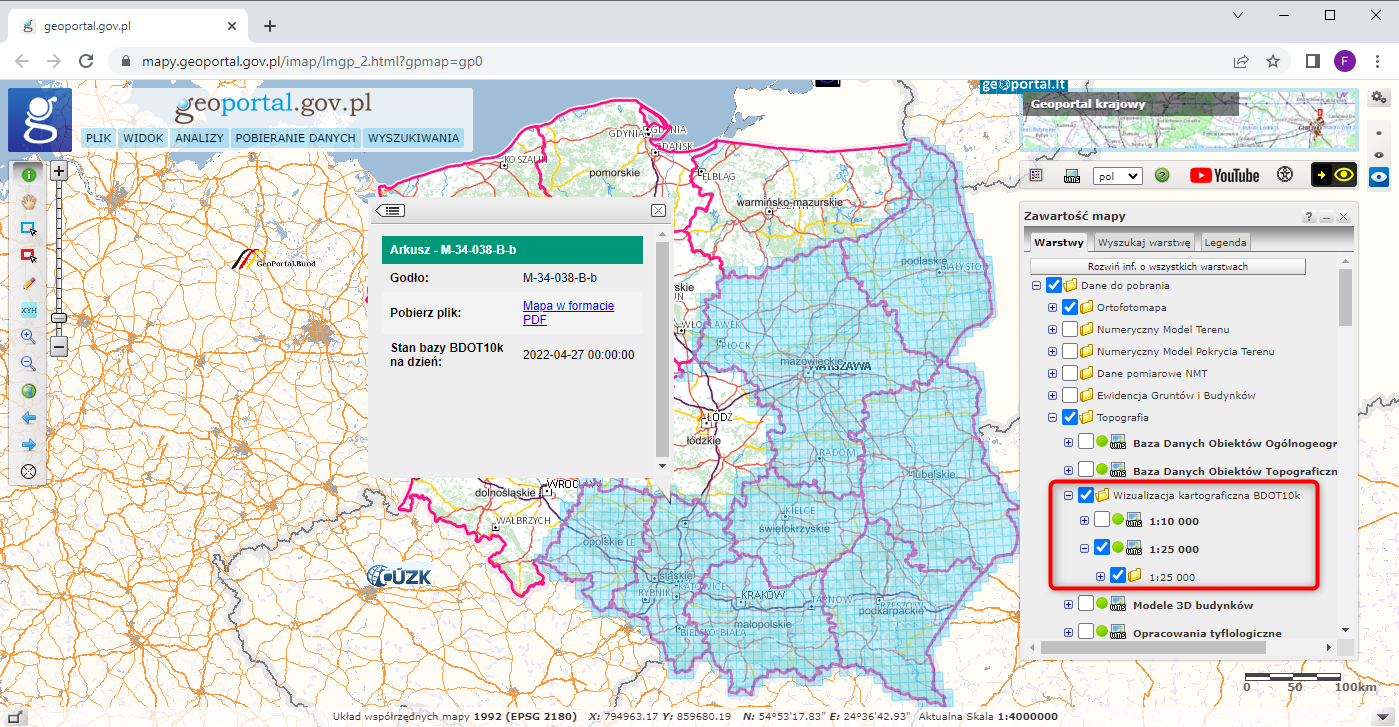Expand the Numeryczny Model Terenu node
The image size is (1399, 727).
pos(1052,329)
